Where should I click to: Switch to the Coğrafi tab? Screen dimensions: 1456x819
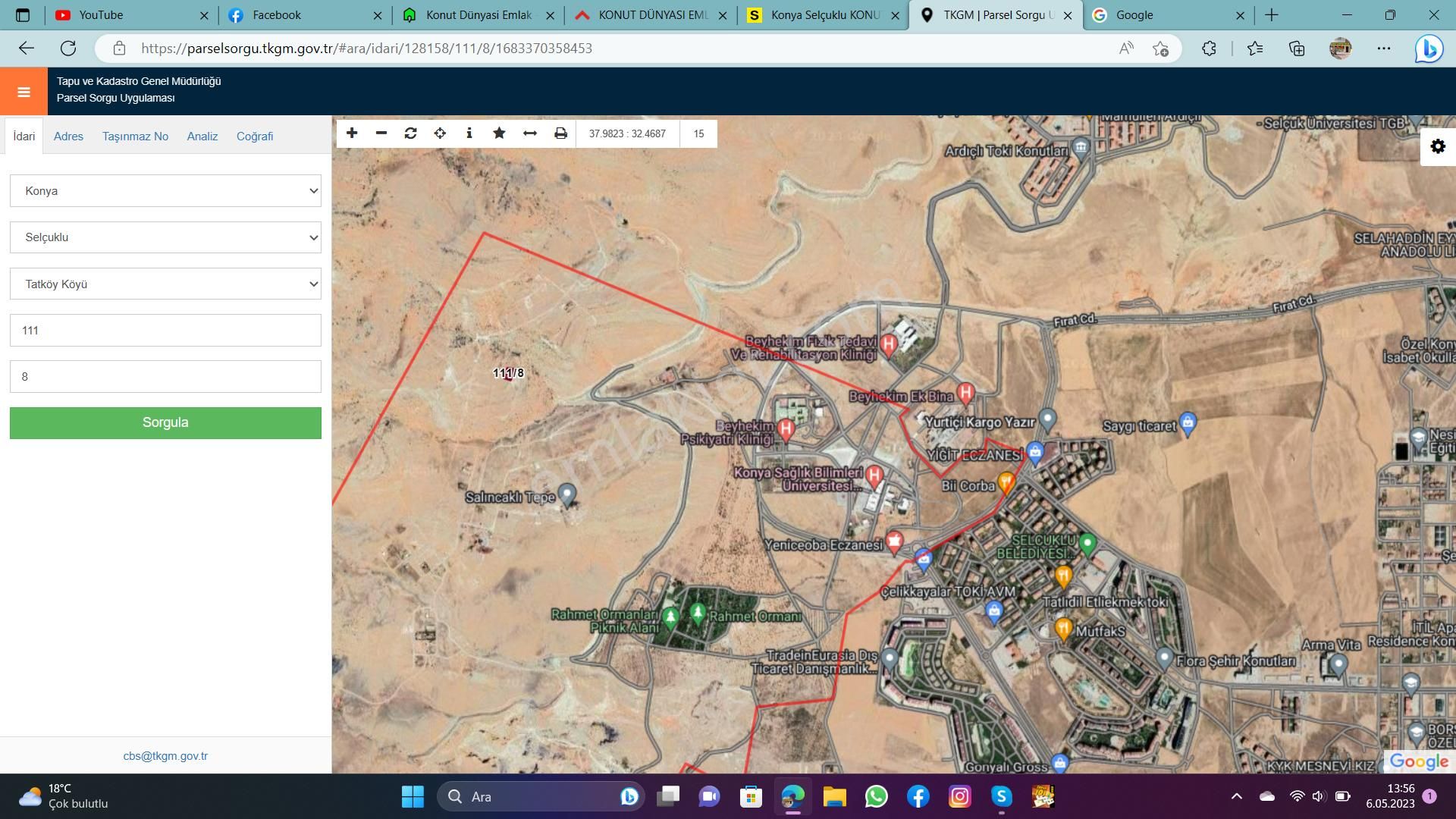[x=255, y=136]
